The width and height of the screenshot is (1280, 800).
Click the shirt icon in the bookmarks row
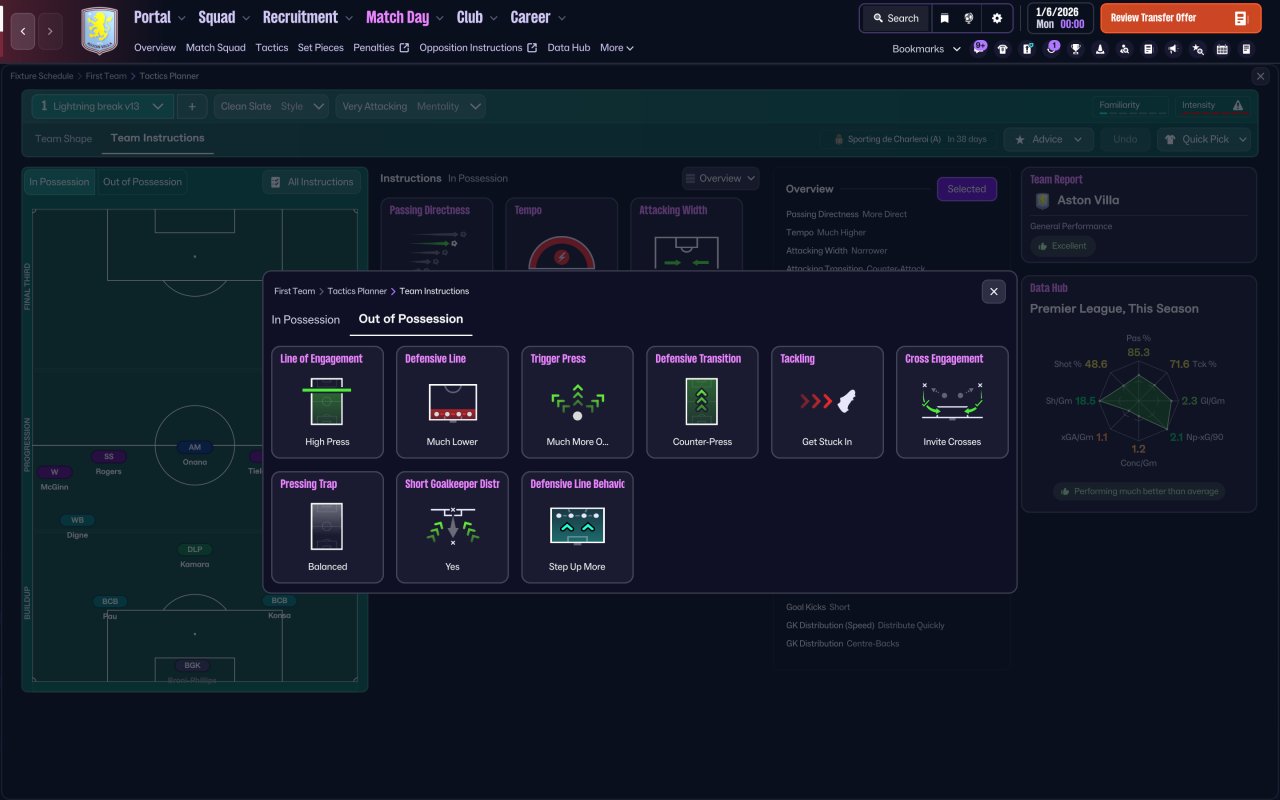[x=1003, y=49]
